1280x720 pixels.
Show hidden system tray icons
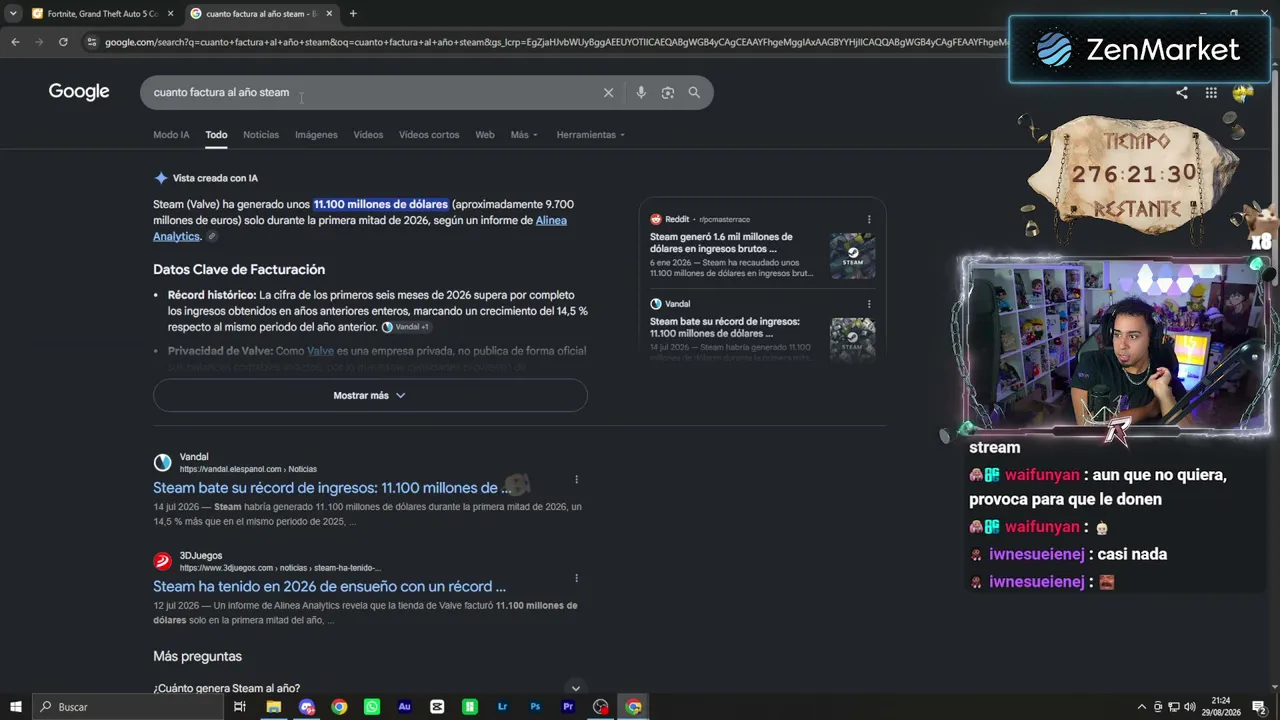[1142, 707]
